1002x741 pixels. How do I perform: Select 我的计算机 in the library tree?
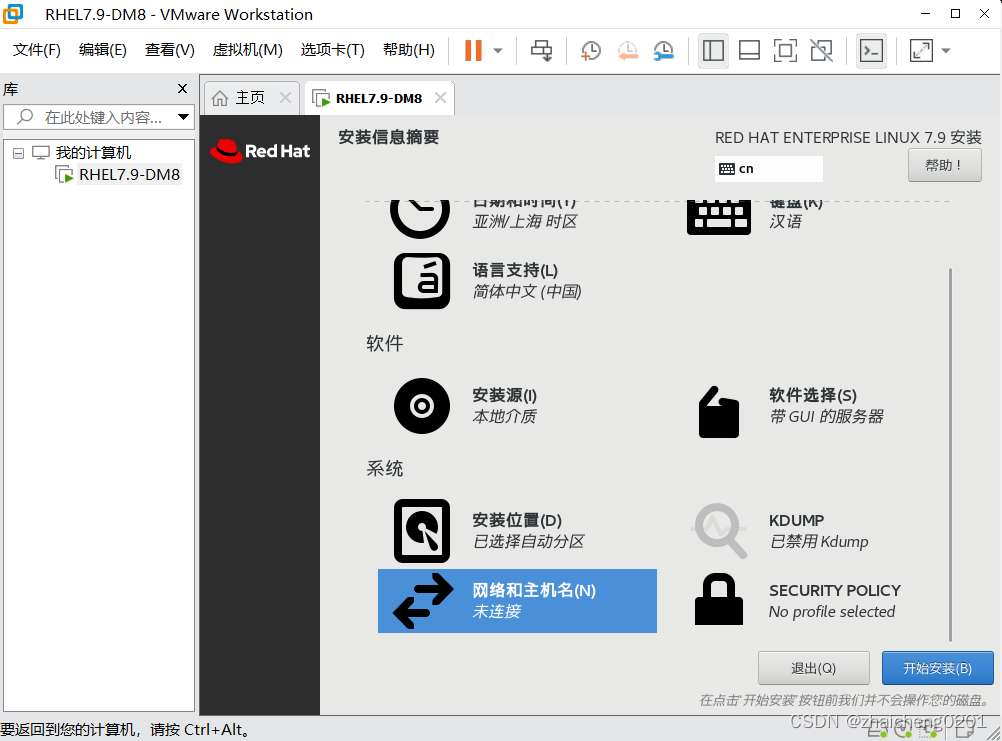(x=93, y=153)
